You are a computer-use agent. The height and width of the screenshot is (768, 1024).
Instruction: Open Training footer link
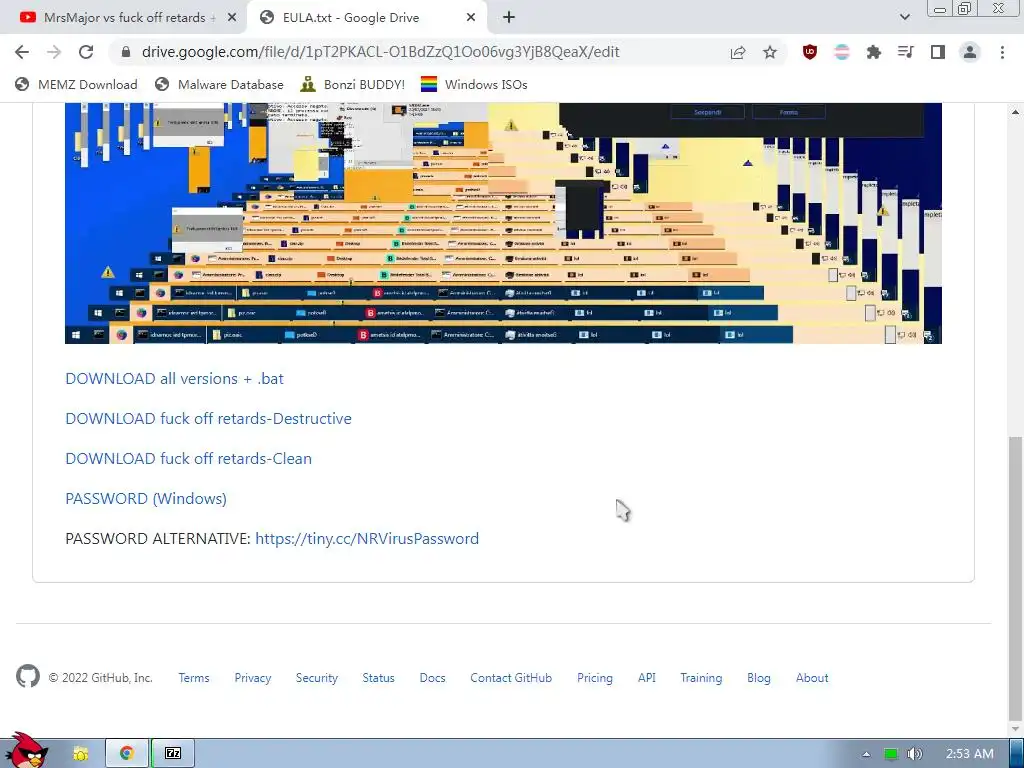pyautogui.click(x=701, y=678)
